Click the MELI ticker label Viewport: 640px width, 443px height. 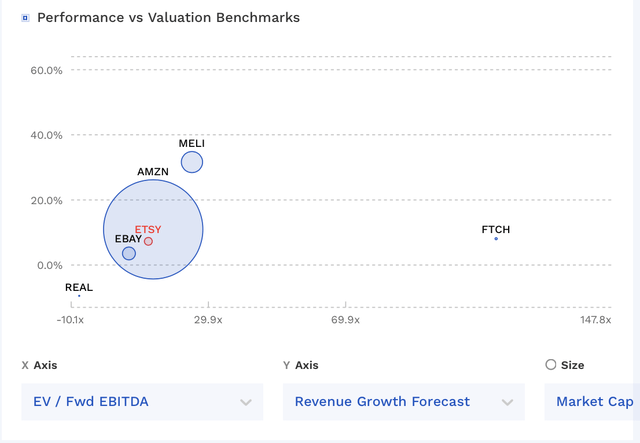click(x=192, y=143)
